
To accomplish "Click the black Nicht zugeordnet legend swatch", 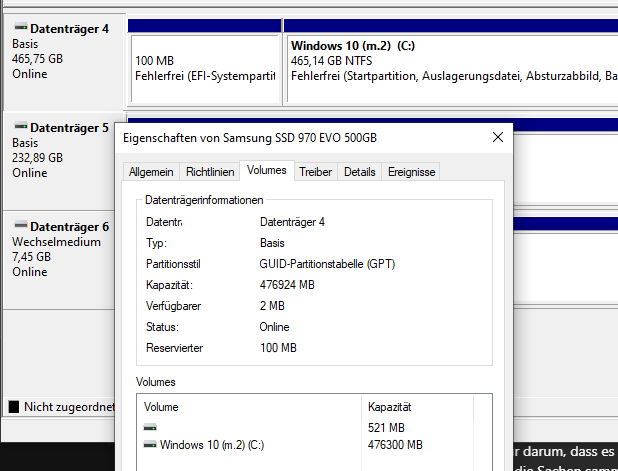I will tap(14, 407).
